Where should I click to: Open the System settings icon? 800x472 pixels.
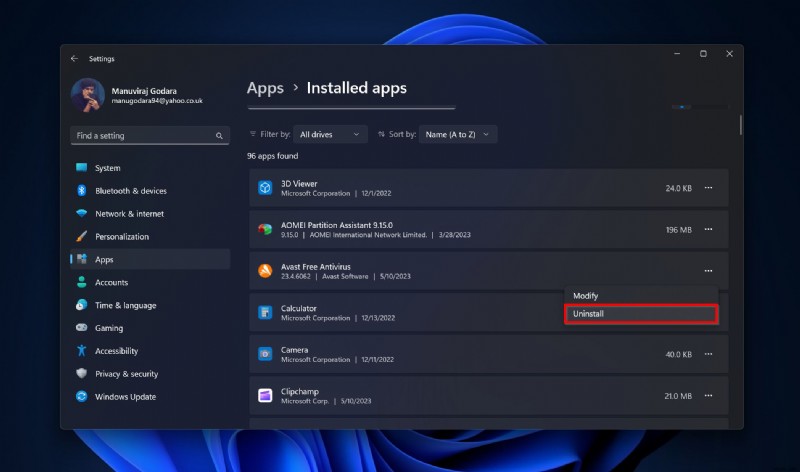coord(82,167)
